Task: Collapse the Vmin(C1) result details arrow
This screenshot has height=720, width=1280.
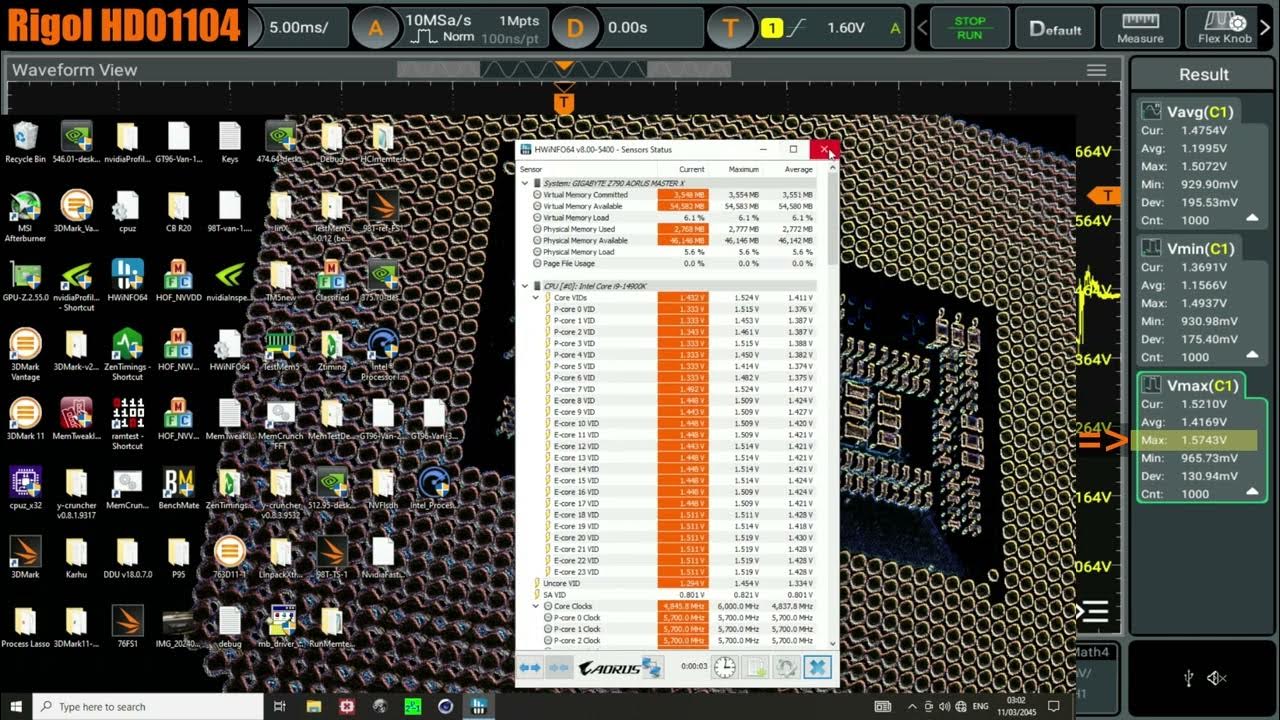Action: tap(1252, 355)
